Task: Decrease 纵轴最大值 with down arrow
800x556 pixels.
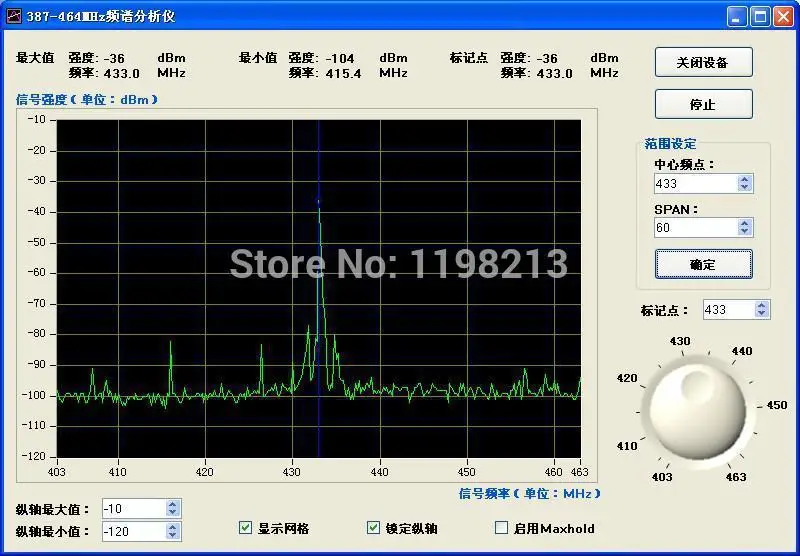Action: [x=172, y=513]
